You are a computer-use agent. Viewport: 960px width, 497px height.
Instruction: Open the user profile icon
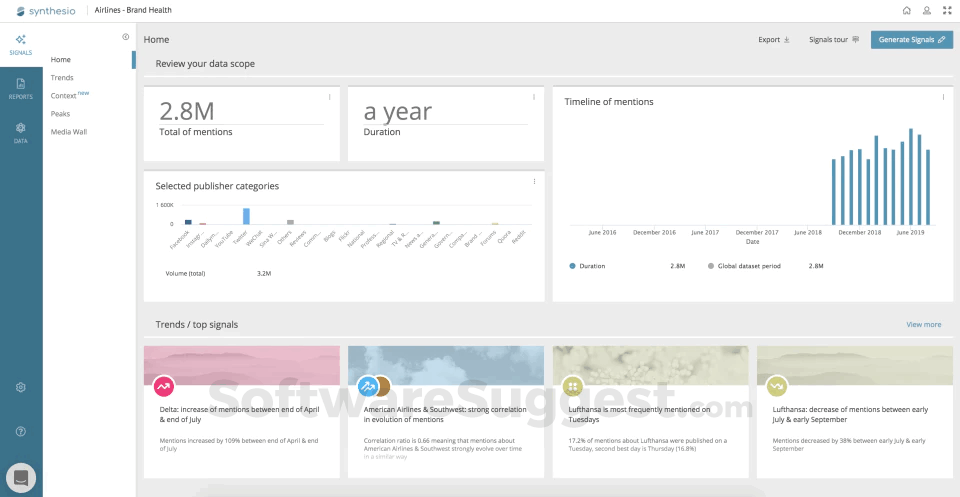point(927,11)
